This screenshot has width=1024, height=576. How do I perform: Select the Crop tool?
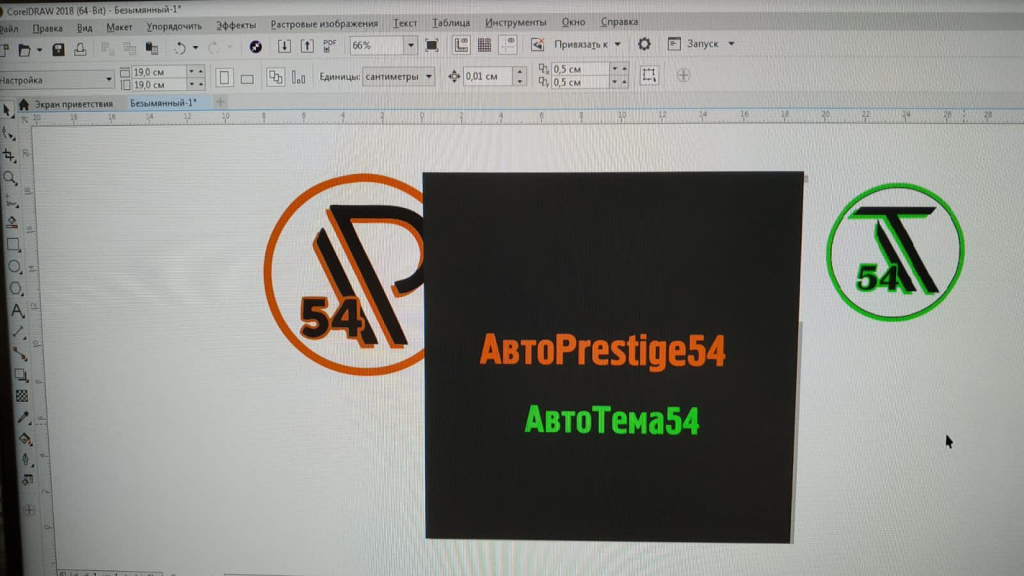point(10,155)
